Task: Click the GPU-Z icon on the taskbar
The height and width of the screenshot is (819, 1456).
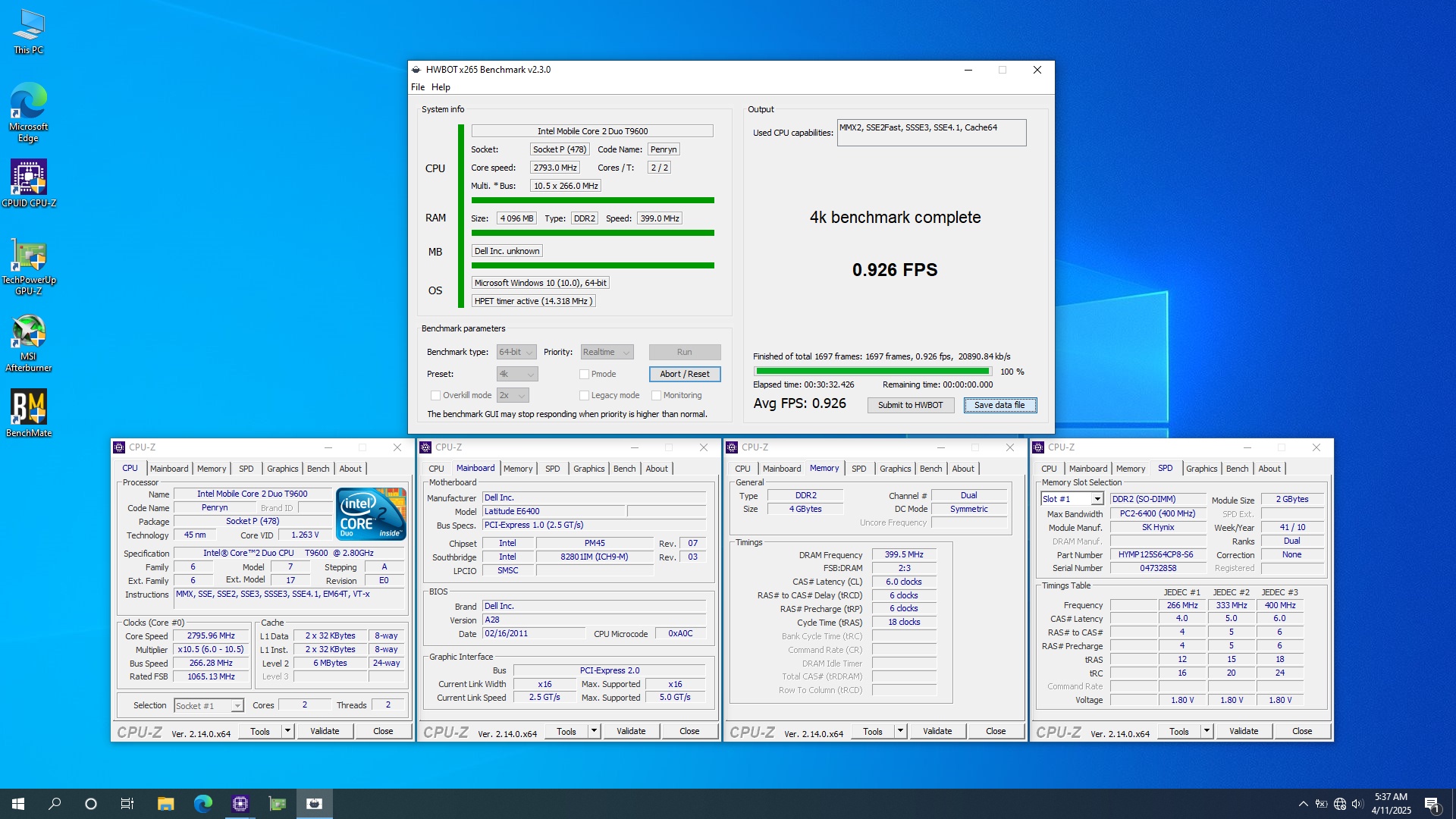Action: click(277, 804)
